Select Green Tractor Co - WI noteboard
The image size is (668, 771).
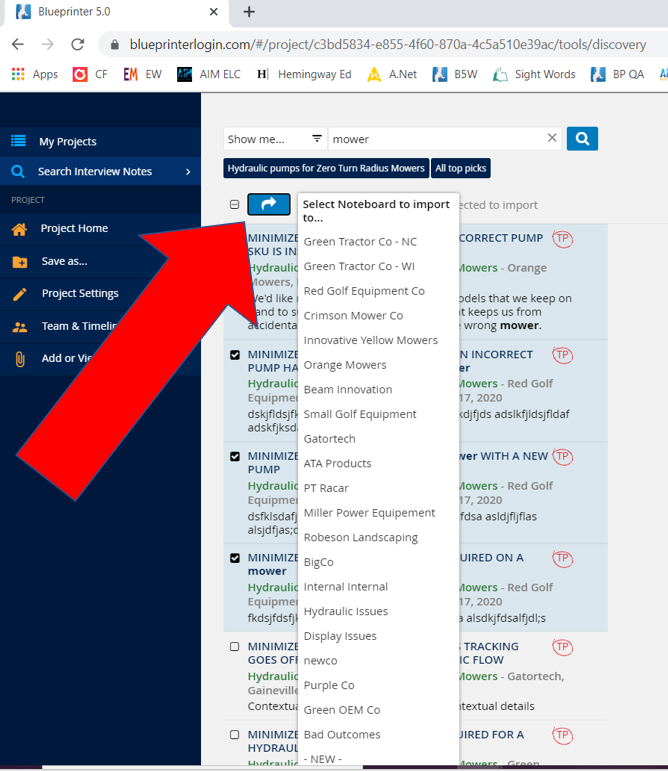pos(359,267)
